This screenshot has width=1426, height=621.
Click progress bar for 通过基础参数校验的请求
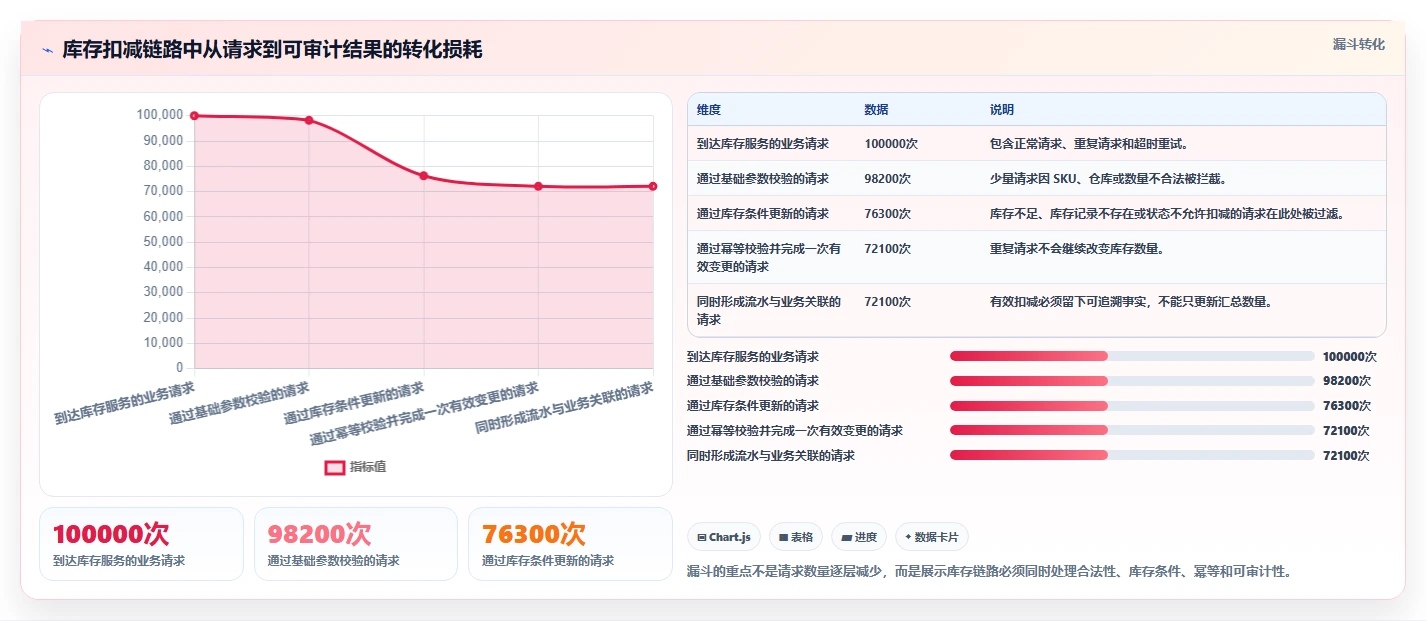click(x=1132, y=381)
